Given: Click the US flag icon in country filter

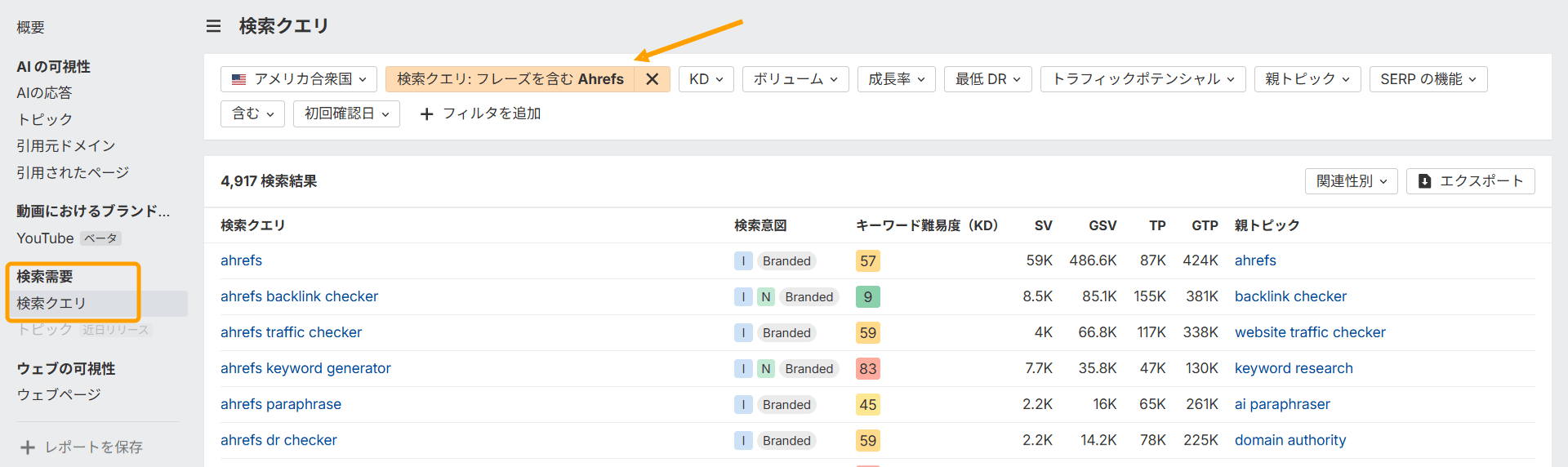Looking at the screenshot, I should point(238,79).
